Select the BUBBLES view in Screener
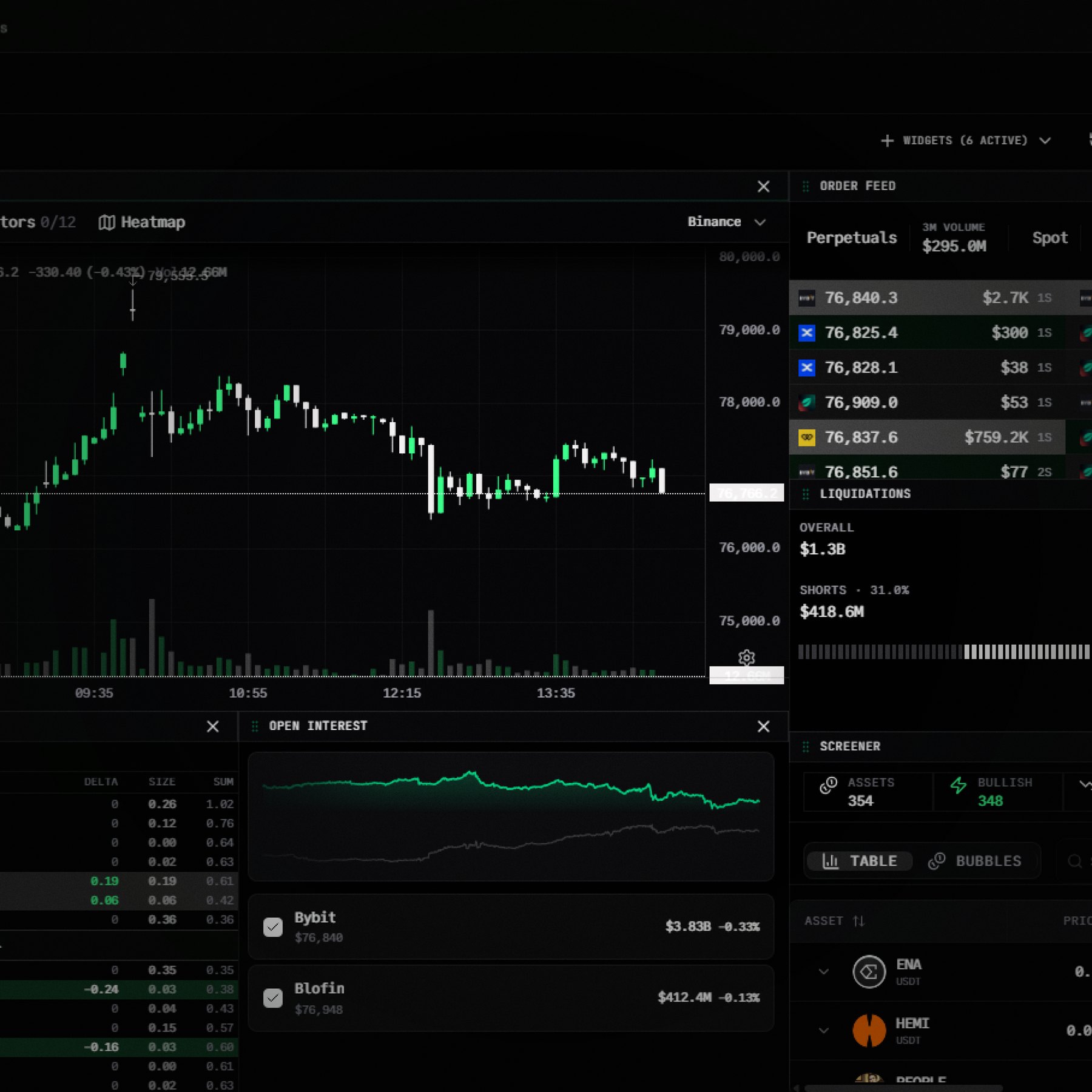1092x1092 pixels. point(975,861)
